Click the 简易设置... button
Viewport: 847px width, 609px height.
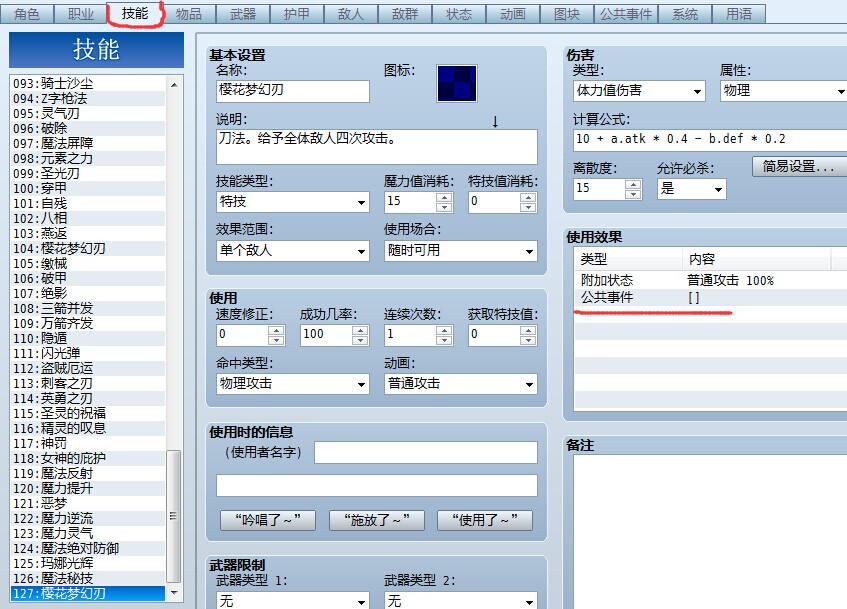(799, 166)
